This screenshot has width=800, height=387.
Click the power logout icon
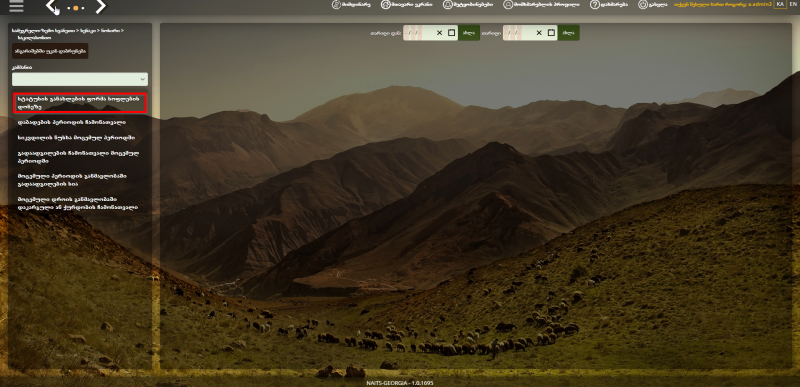[x=642, y=5]
